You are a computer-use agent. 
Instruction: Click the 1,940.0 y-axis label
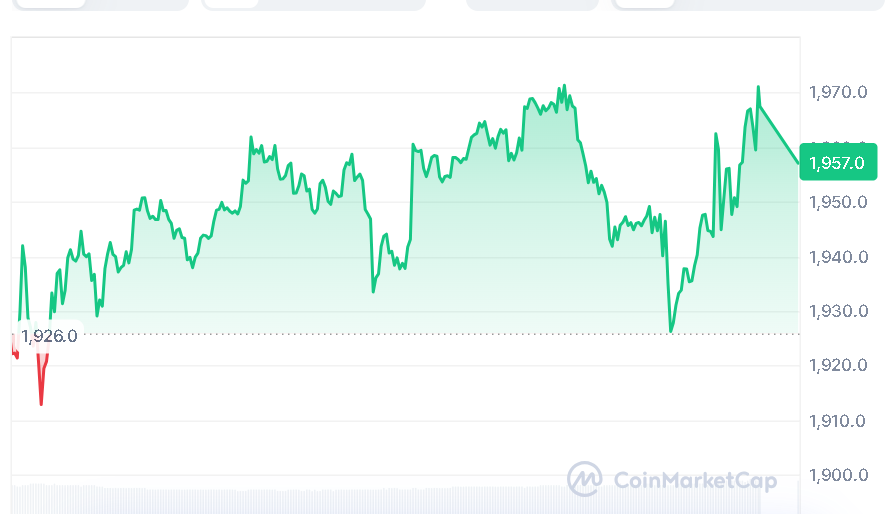tap(836, 258)
